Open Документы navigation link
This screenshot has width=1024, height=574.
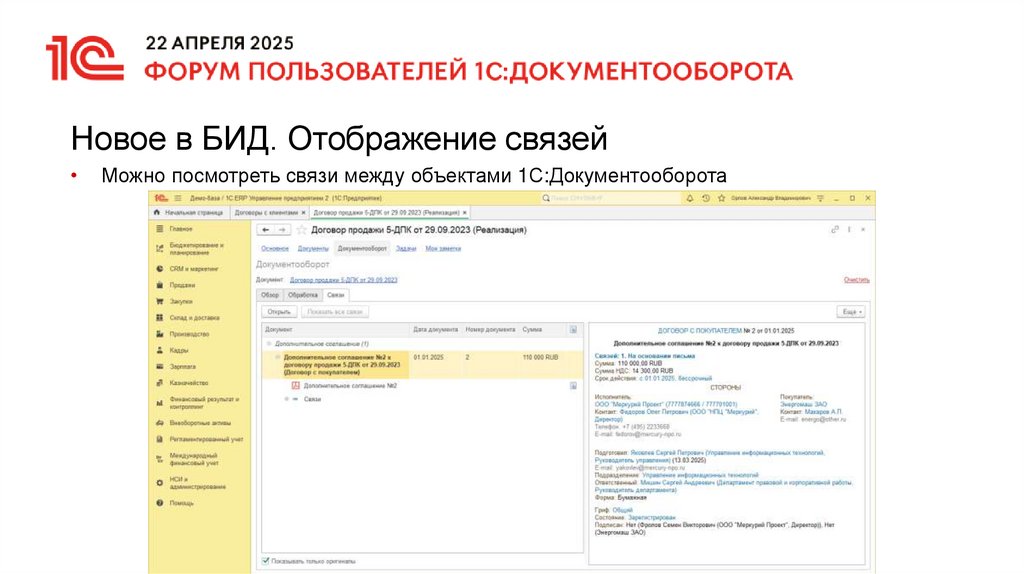coord(313,249)
